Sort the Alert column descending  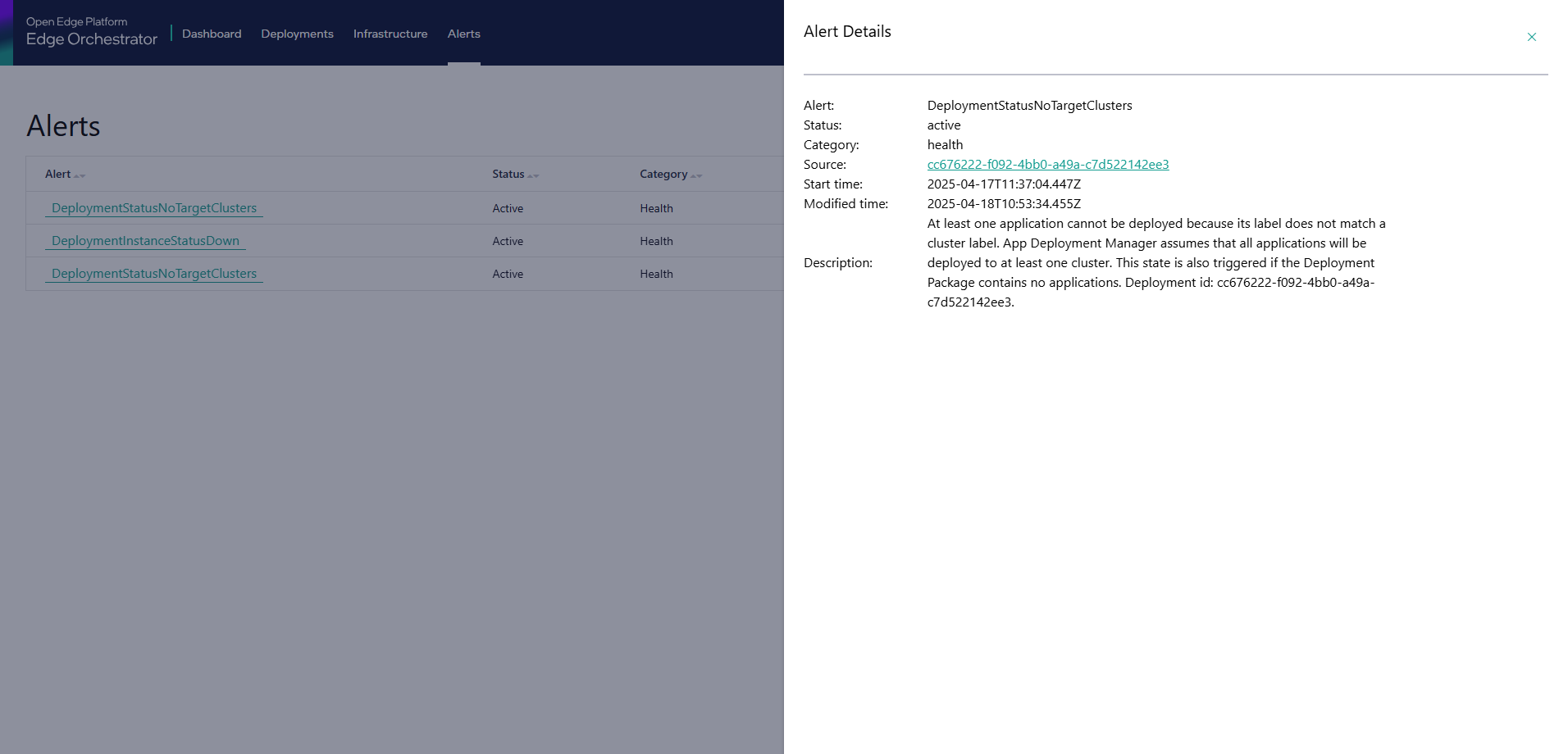click(83, 175)
